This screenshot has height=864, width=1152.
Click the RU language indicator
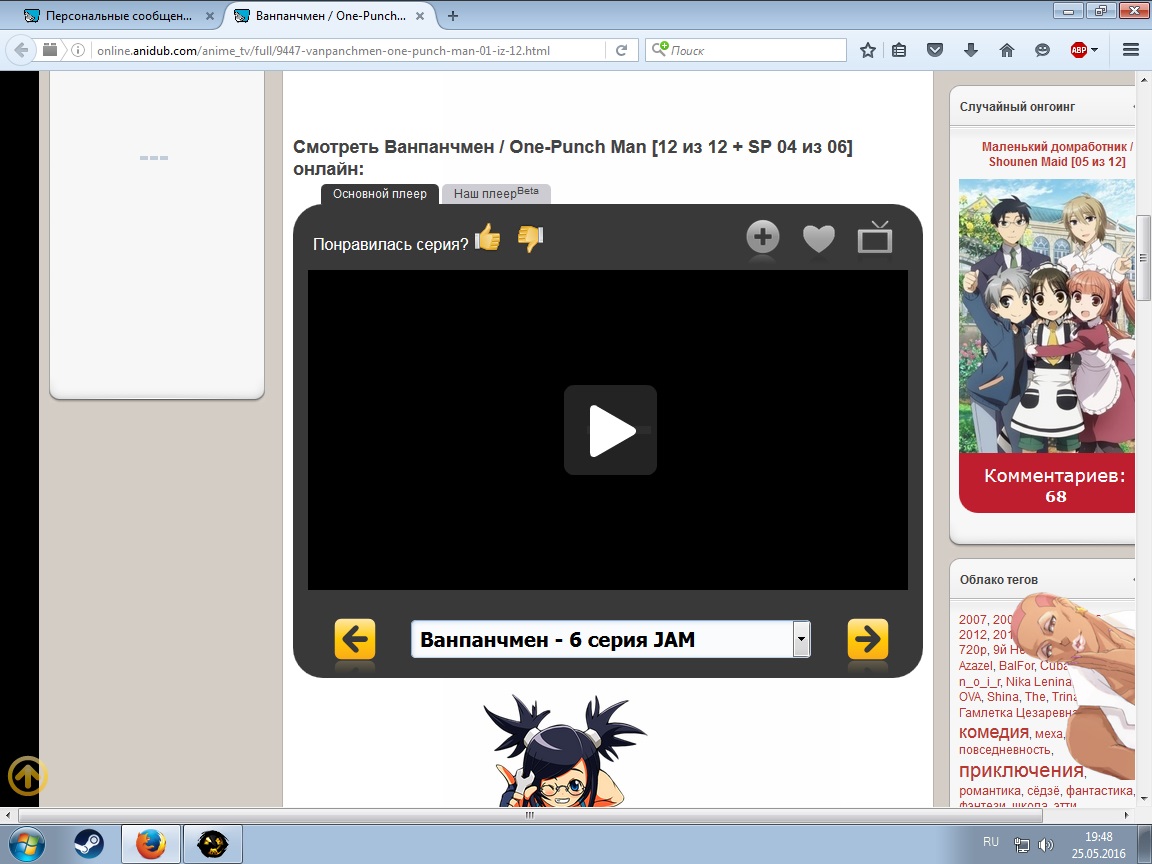click(990, 842)
